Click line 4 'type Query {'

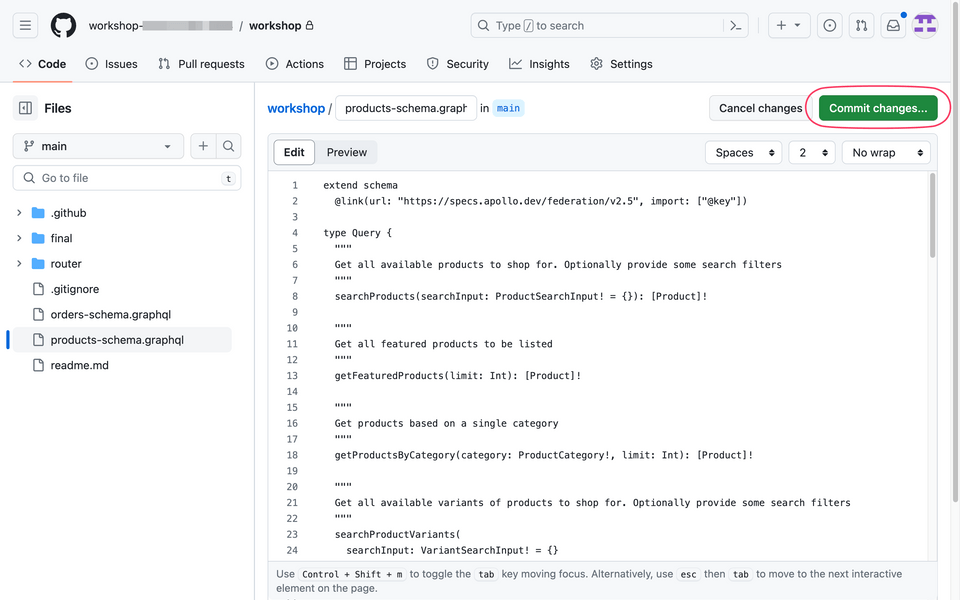(x=357, y=233)
